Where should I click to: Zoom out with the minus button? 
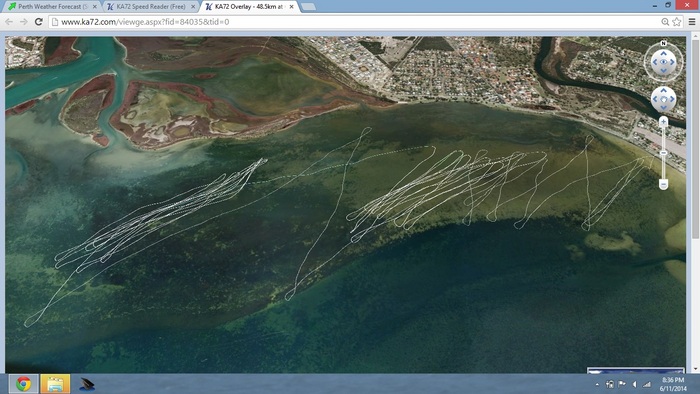pyautogui.click(x=663, y=184)
